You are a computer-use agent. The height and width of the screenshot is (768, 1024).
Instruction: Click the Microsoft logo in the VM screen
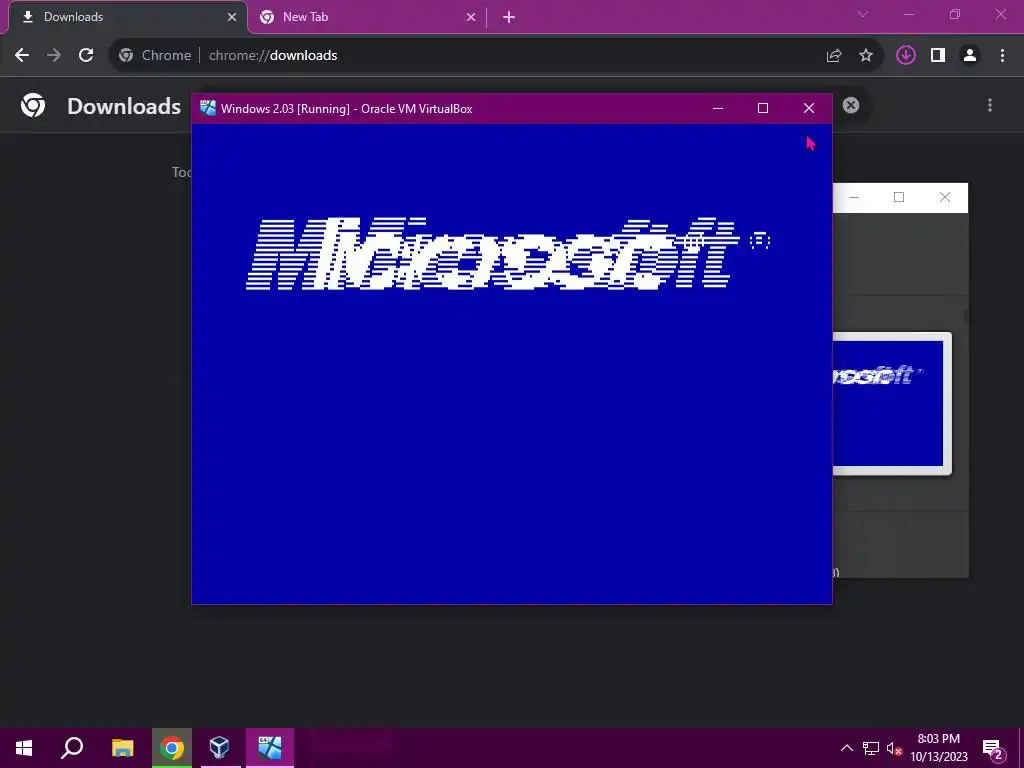pos(508,253)
